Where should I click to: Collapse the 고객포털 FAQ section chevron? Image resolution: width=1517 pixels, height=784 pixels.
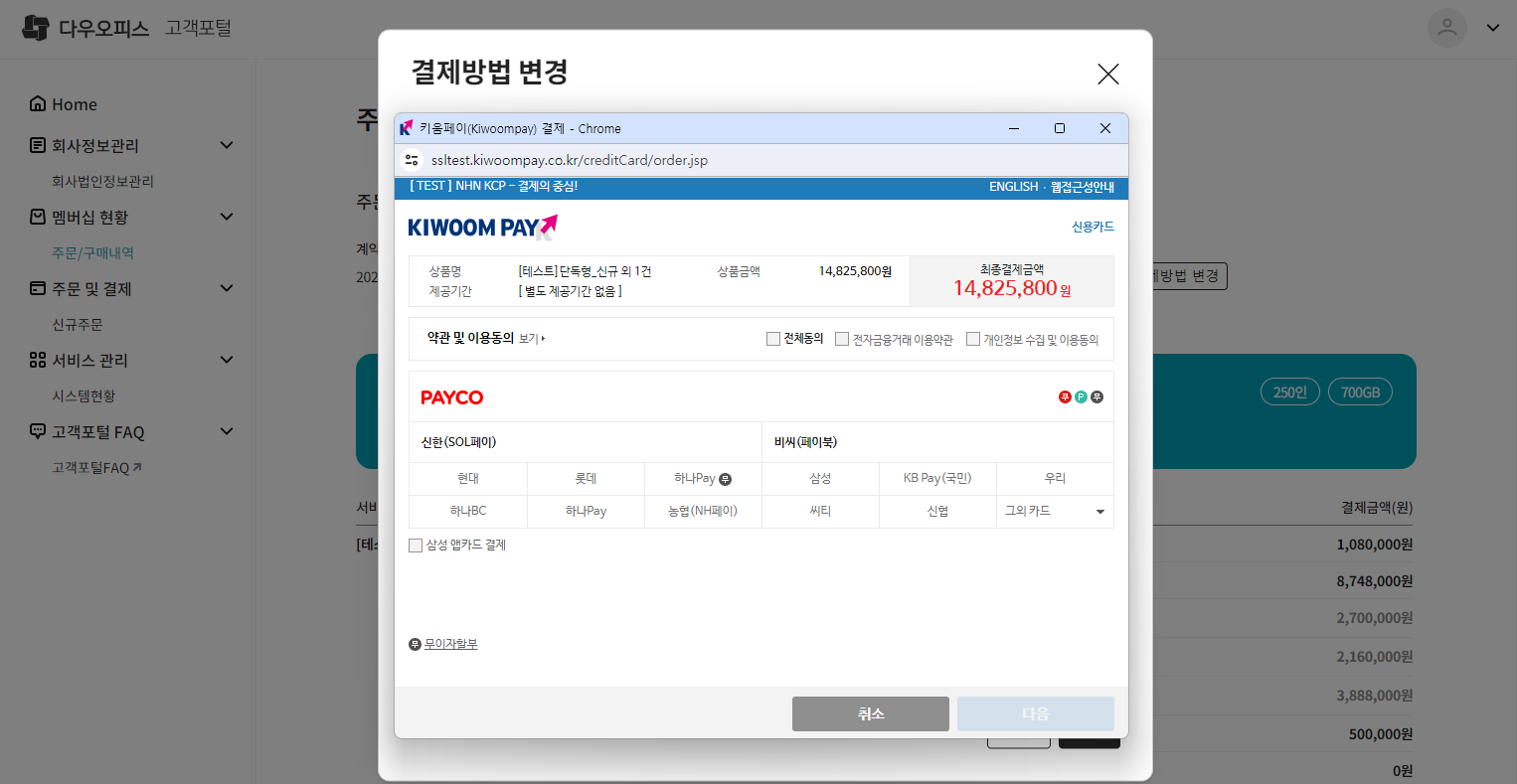[x=227, y=432]
